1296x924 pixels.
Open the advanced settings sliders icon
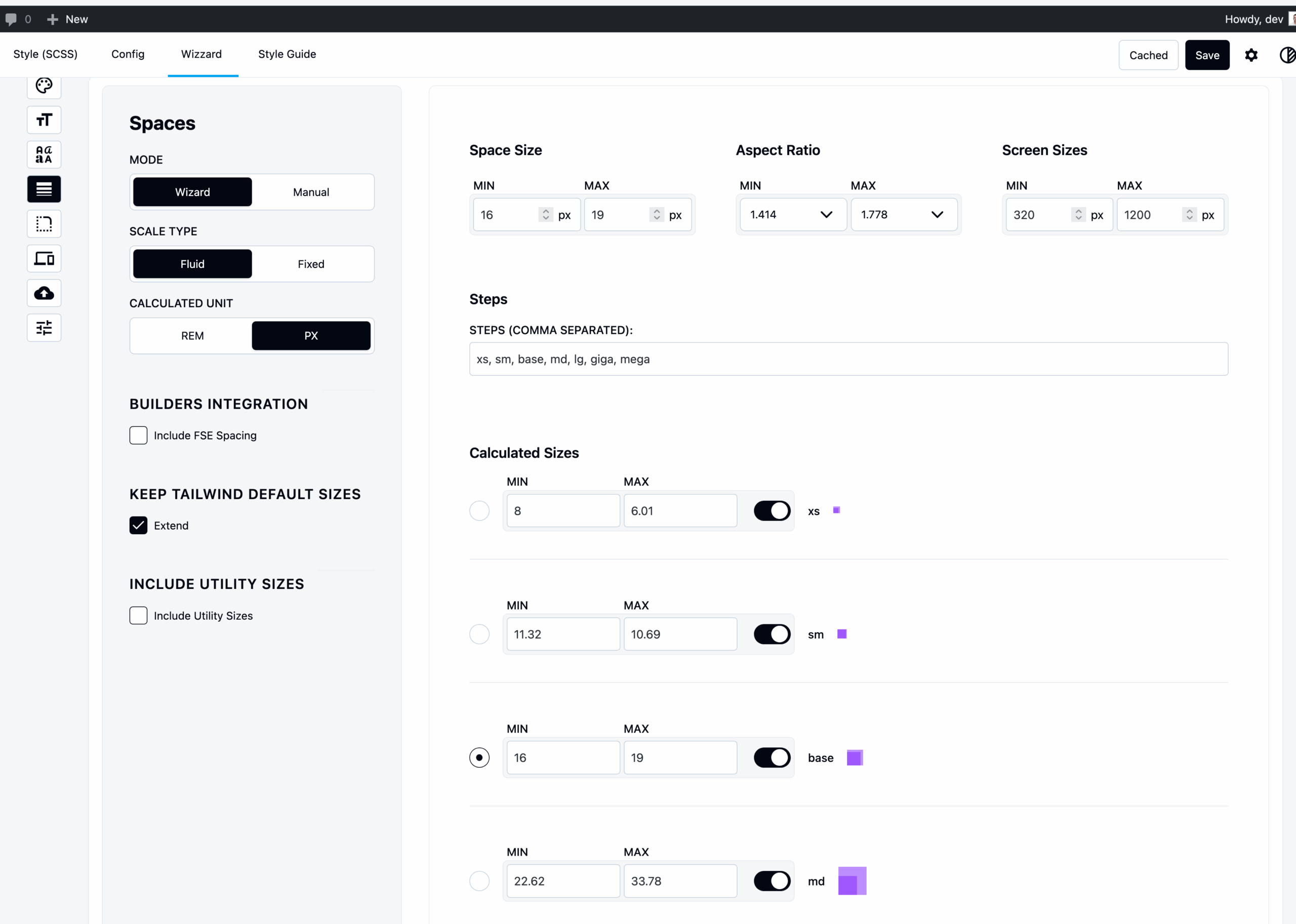[44, 328]
